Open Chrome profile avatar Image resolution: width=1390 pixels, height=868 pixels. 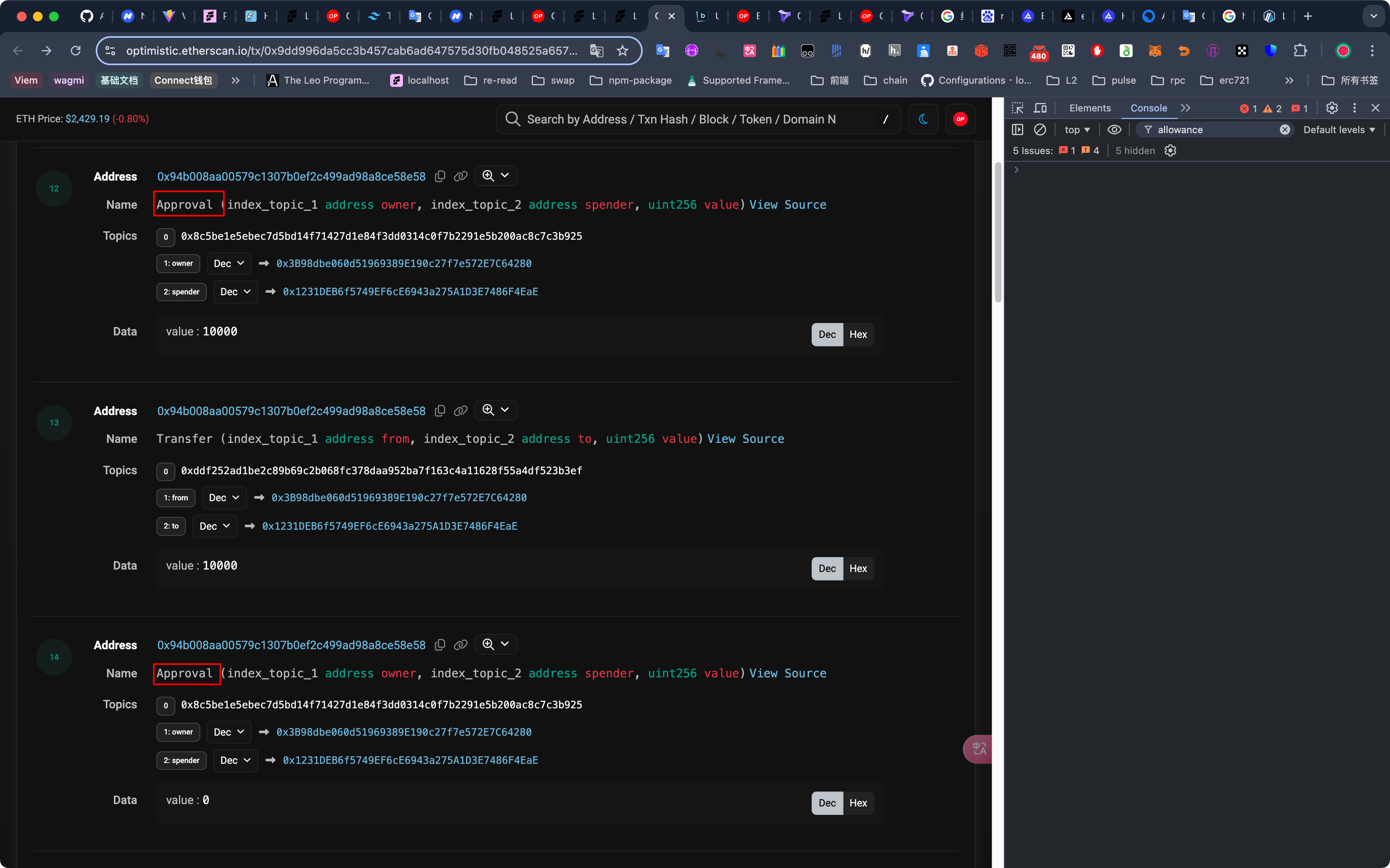tap(1343, 51)
